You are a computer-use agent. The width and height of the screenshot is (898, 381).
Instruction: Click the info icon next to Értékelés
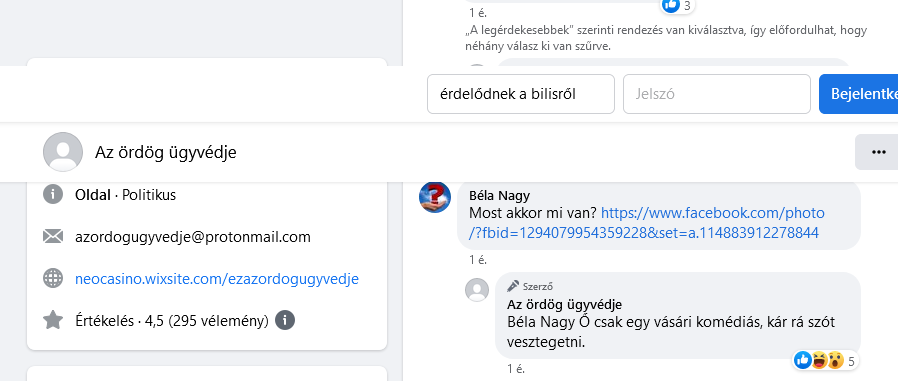coord(285,320)
